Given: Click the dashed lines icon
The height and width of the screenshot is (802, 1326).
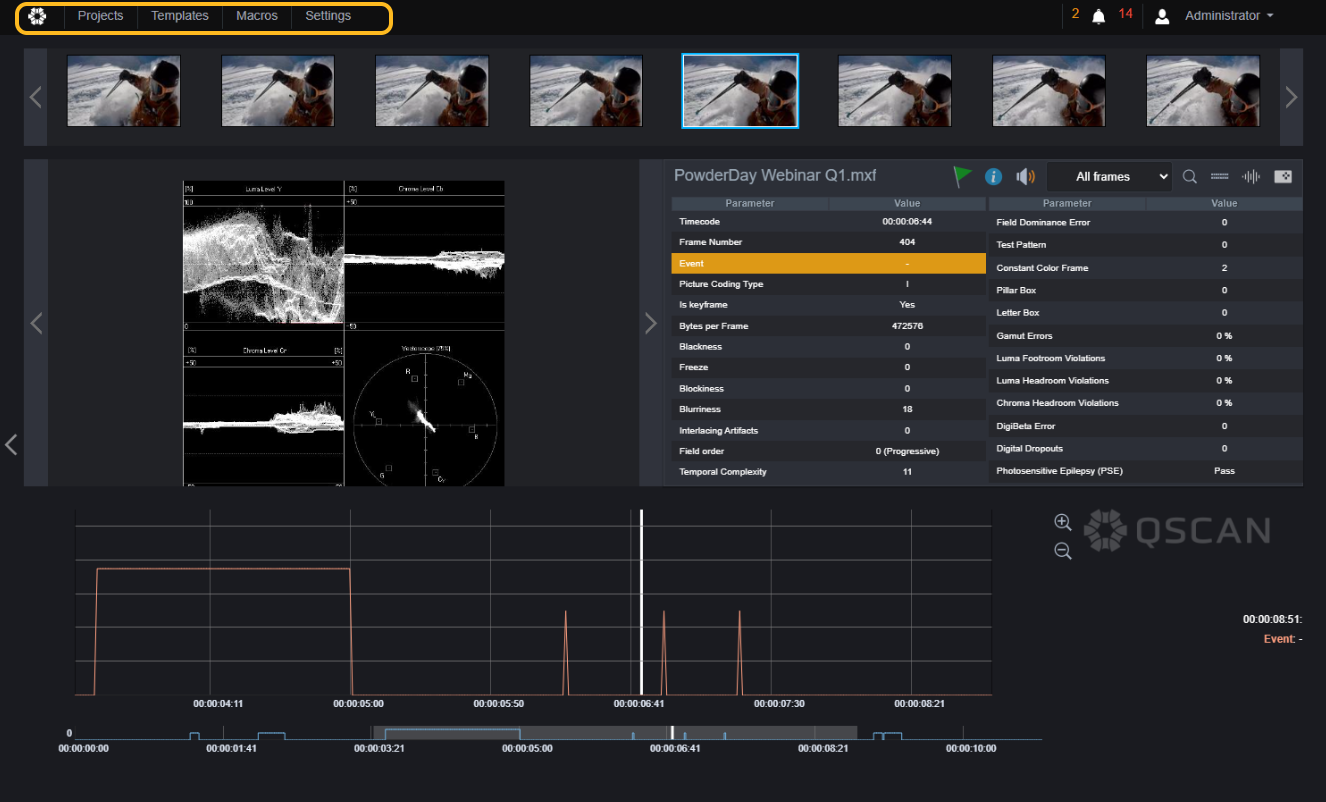Looking at the screenshot, I should coord(1219,176).
